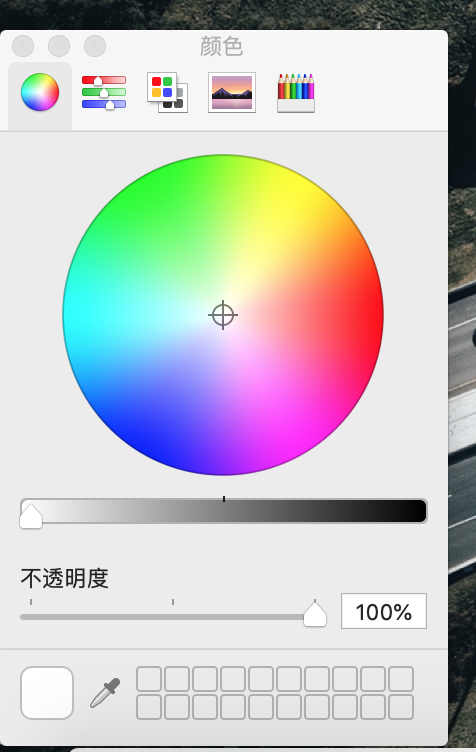Click the crosshair at the wheel center
The width and height of the screenshot is (476, 752).
[x=223, y=315]
